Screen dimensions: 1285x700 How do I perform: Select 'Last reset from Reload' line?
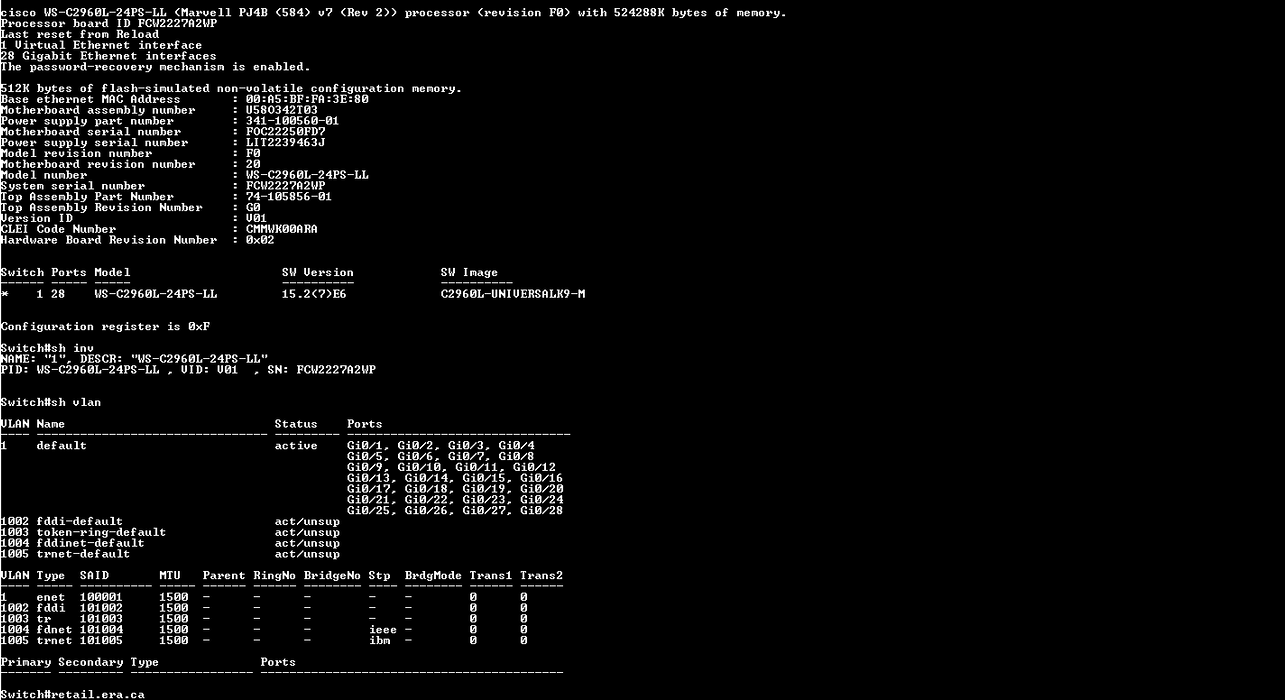click(80, 35)
